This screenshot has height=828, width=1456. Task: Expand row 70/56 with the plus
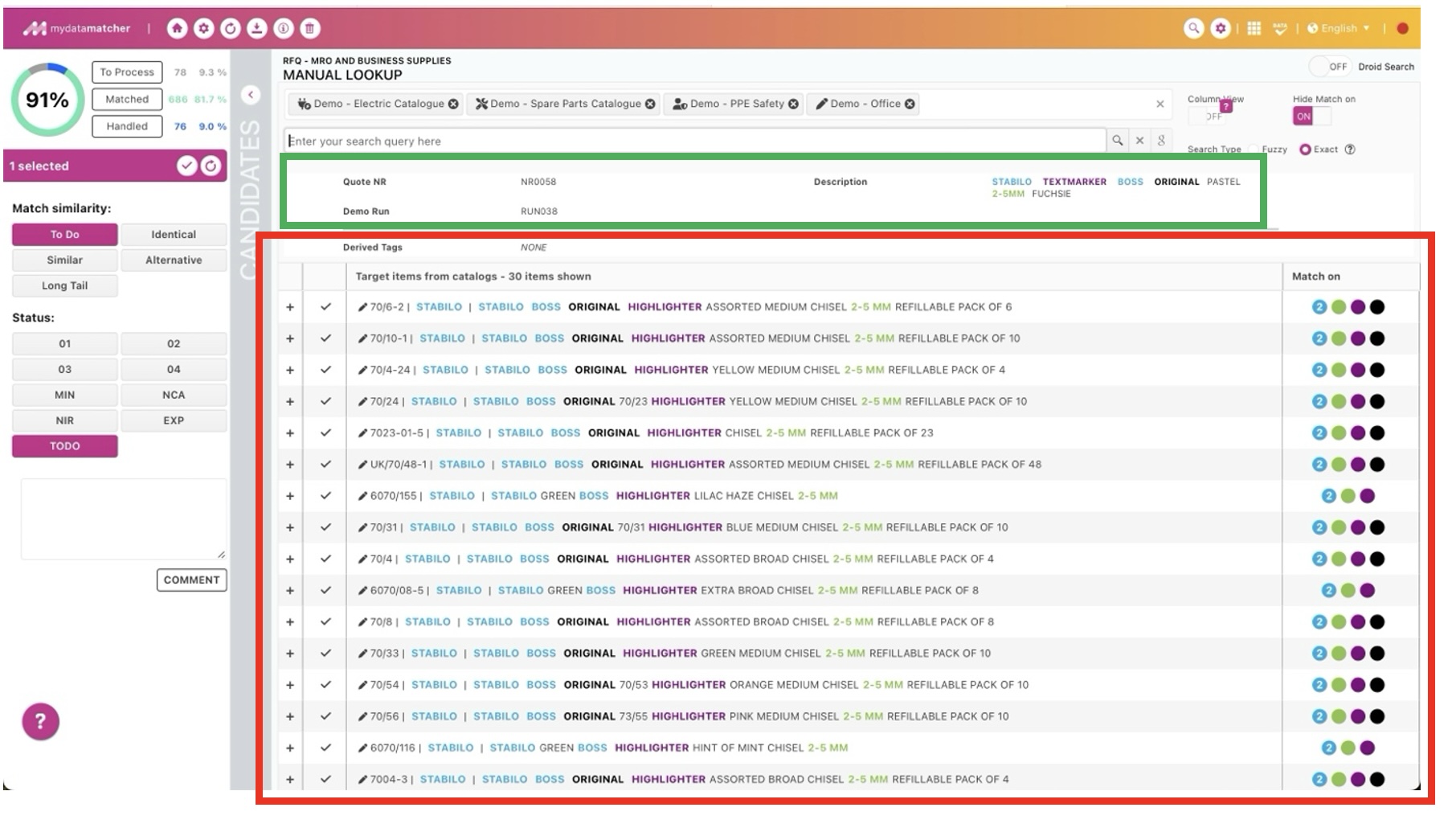tap(290, 717)
